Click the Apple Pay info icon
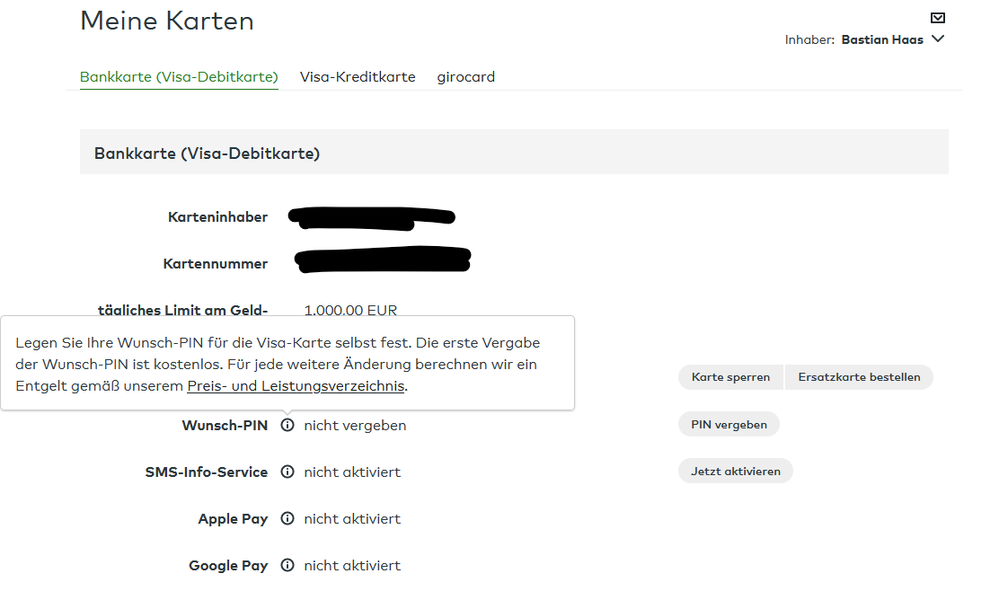The height and width of the screenshot is (599, 999). point(287,519)
